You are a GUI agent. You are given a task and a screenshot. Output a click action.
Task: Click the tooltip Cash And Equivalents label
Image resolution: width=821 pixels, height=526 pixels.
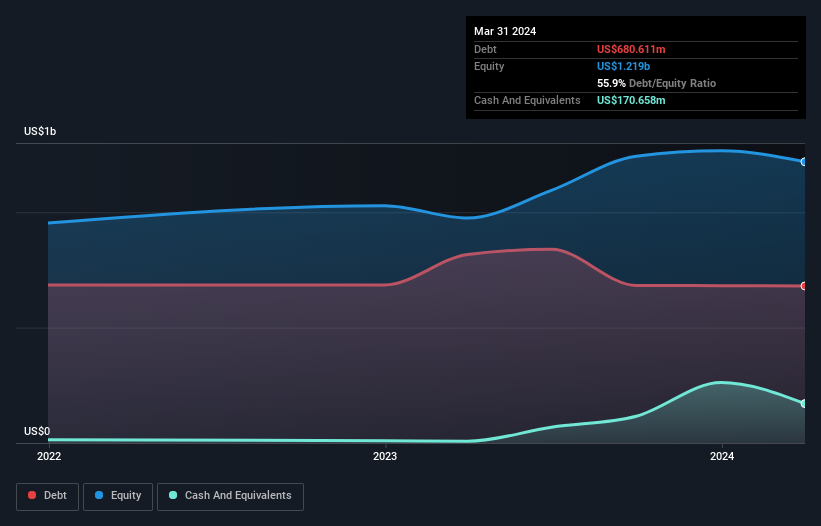tap(527, 100)
